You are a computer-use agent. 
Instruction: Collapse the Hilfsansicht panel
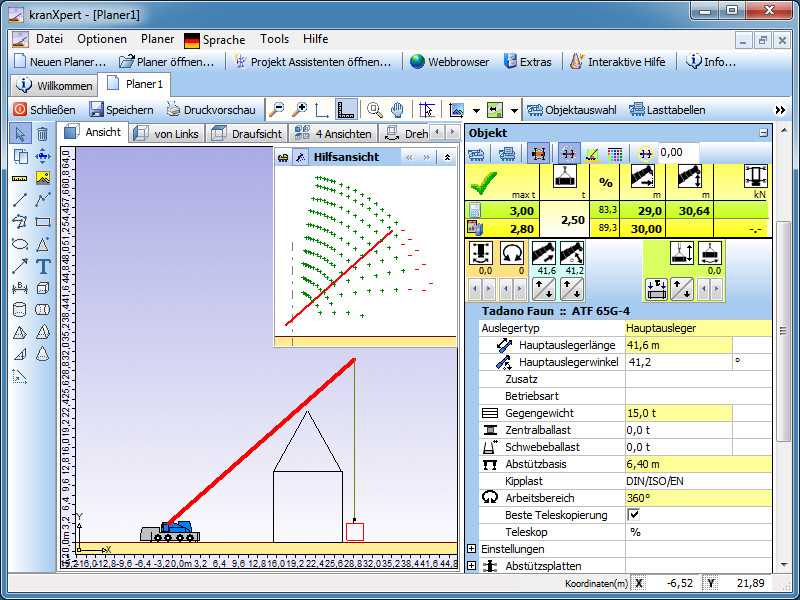tap(446, 157)
